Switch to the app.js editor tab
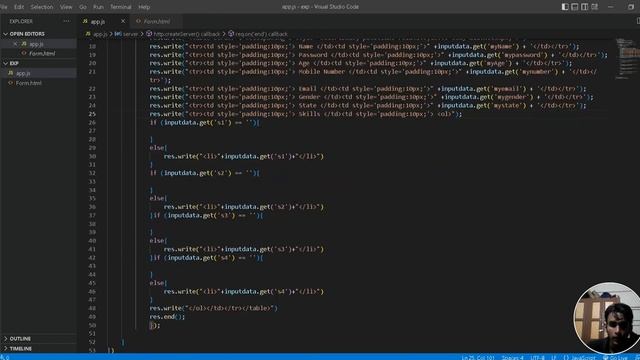The height and width of the screenshot is (360, 640). tap(98, 21)
